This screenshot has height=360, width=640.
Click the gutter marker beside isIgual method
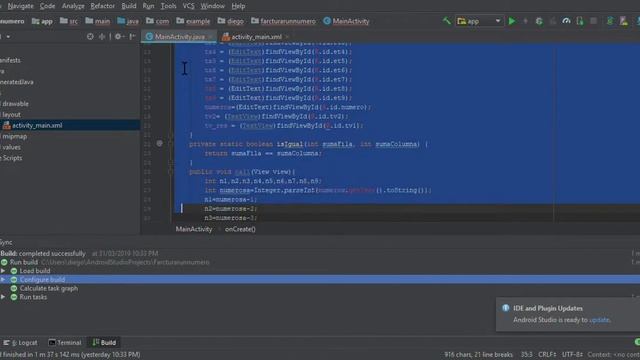160,143
